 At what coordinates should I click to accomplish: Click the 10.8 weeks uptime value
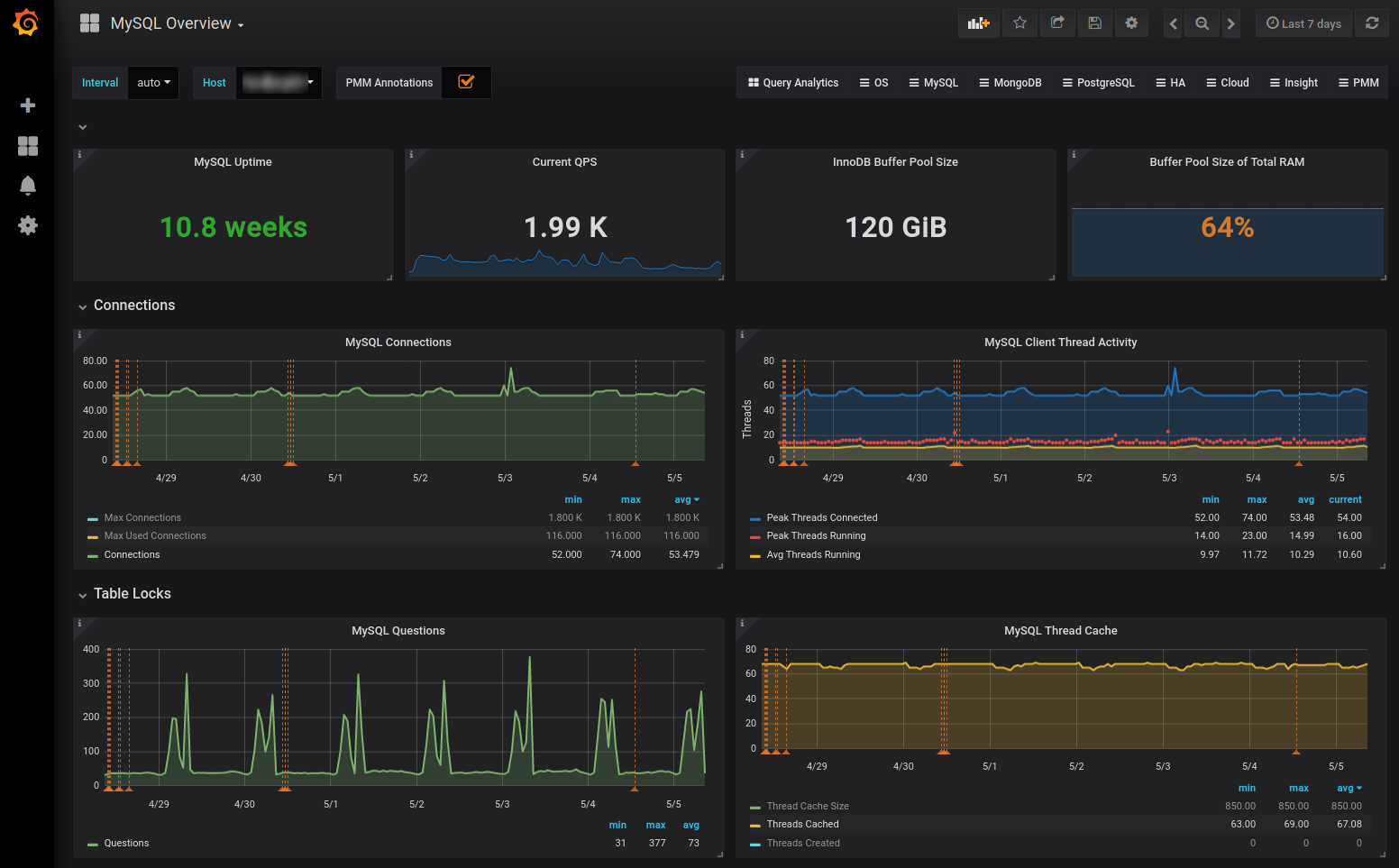[233, 227]
